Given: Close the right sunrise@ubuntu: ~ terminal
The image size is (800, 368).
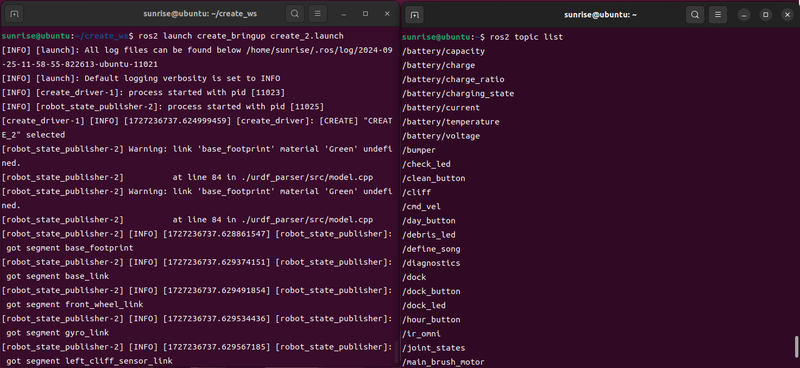Looking at the screenshot, I should (x=787, y=15).
